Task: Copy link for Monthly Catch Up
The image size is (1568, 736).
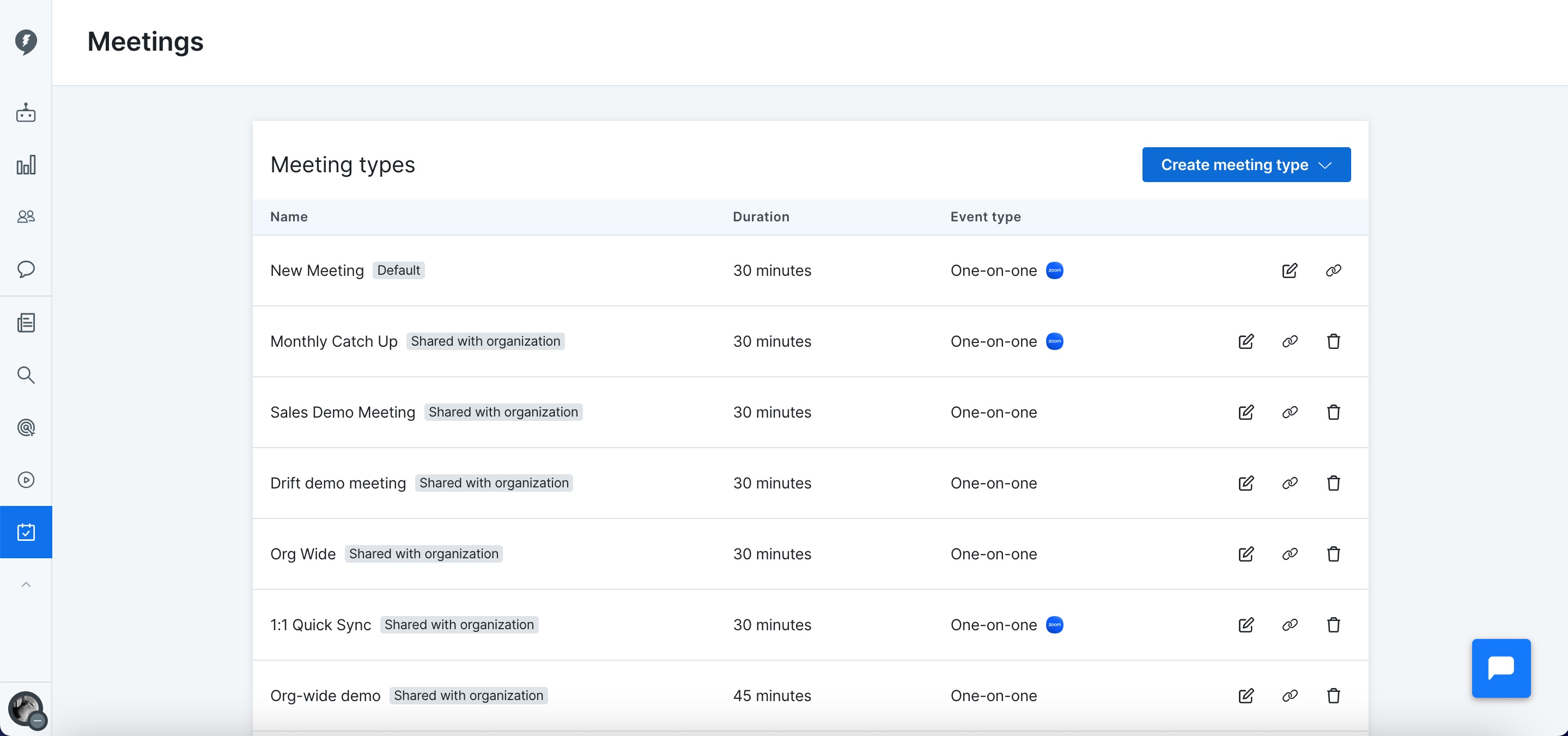Action: (1289, 341)
